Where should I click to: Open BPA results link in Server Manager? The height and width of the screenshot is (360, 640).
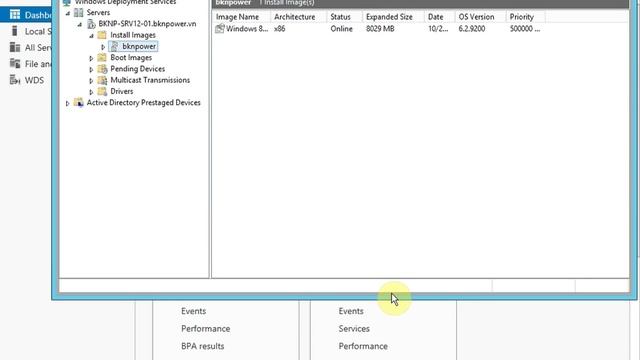[202, 346]
